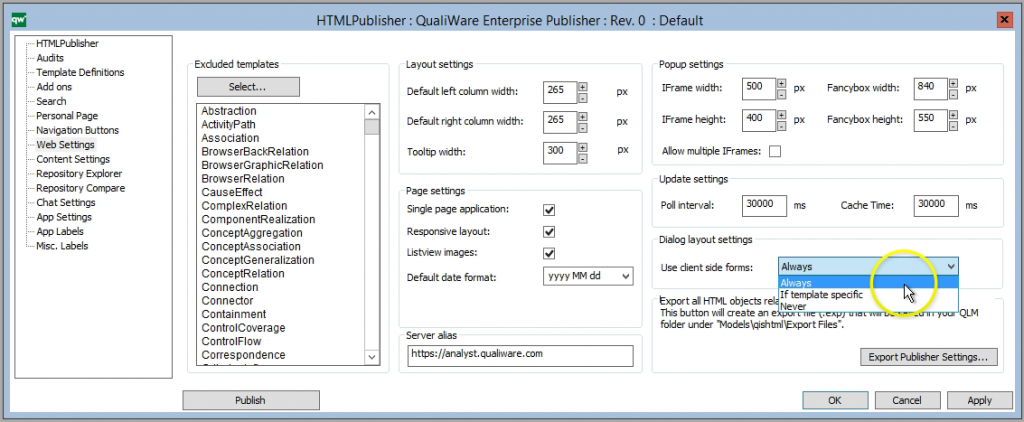Toggle Single page application checkbox
Image resolution: width=1024 pixels, height=422 pixels.
(x=549, y=210)
